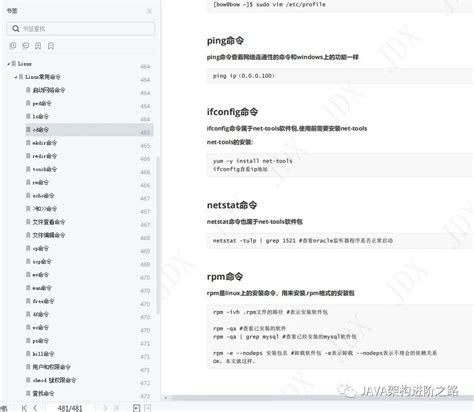Open the df命令 bookmark
The image size is (474, 412).
(x=40, y=314)
